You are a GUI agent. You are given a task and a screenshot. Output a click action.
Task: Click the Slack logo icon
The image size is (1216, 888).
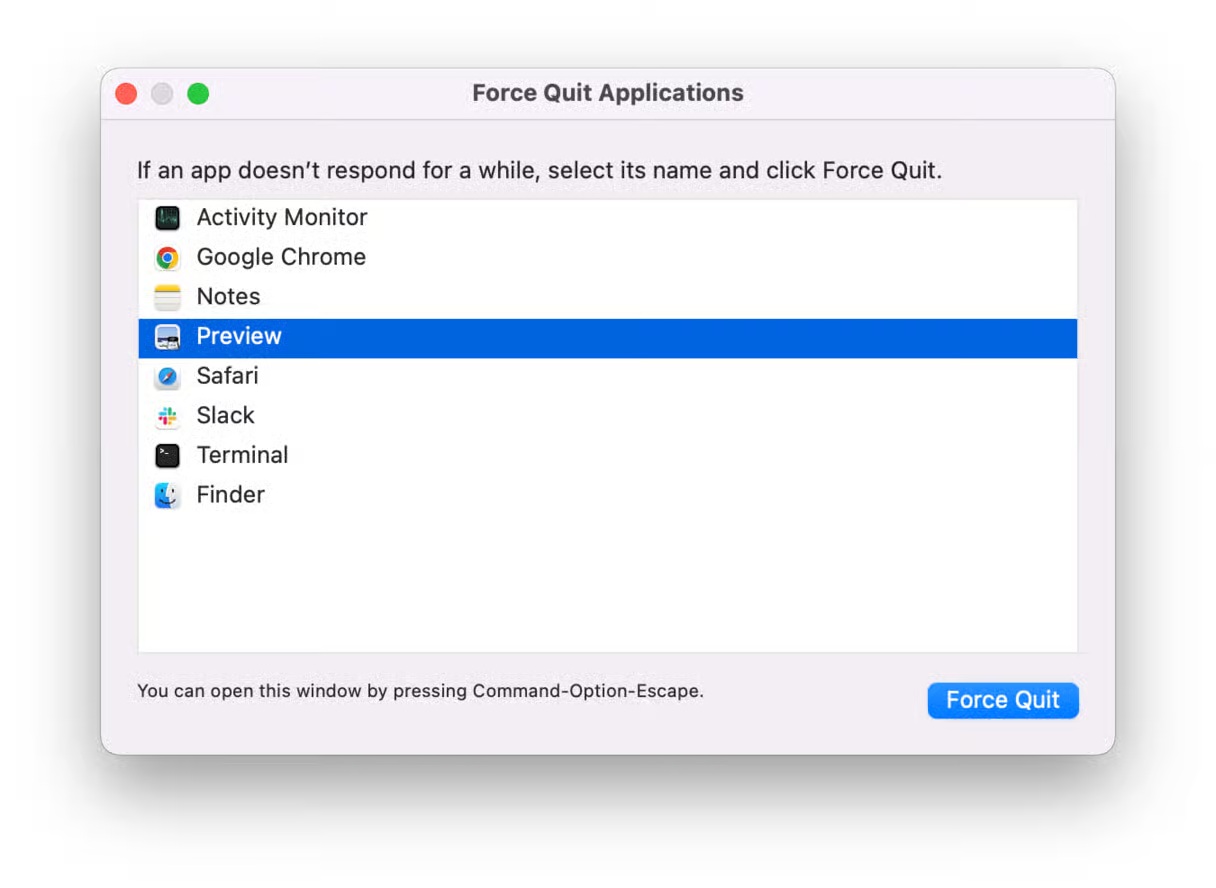coord(167,416)
